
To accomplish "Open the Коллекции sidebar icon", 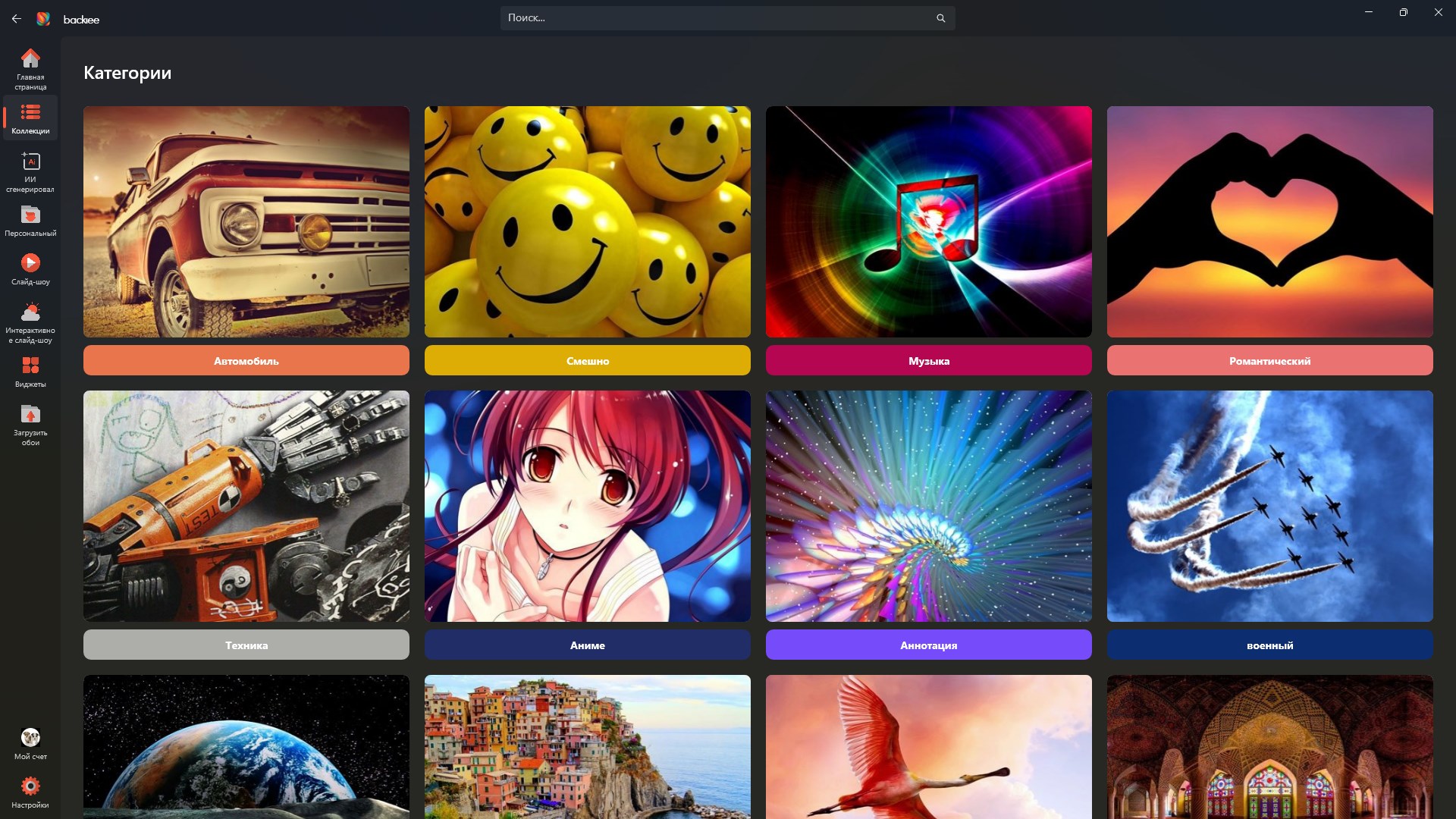I will tap(30, 112).
